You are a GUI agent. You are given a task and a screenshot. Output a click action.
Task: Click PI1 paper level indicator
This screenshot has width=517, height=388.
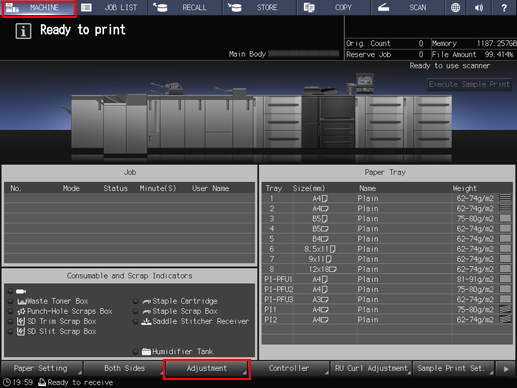pyautogui.click(x=506, y=309)
